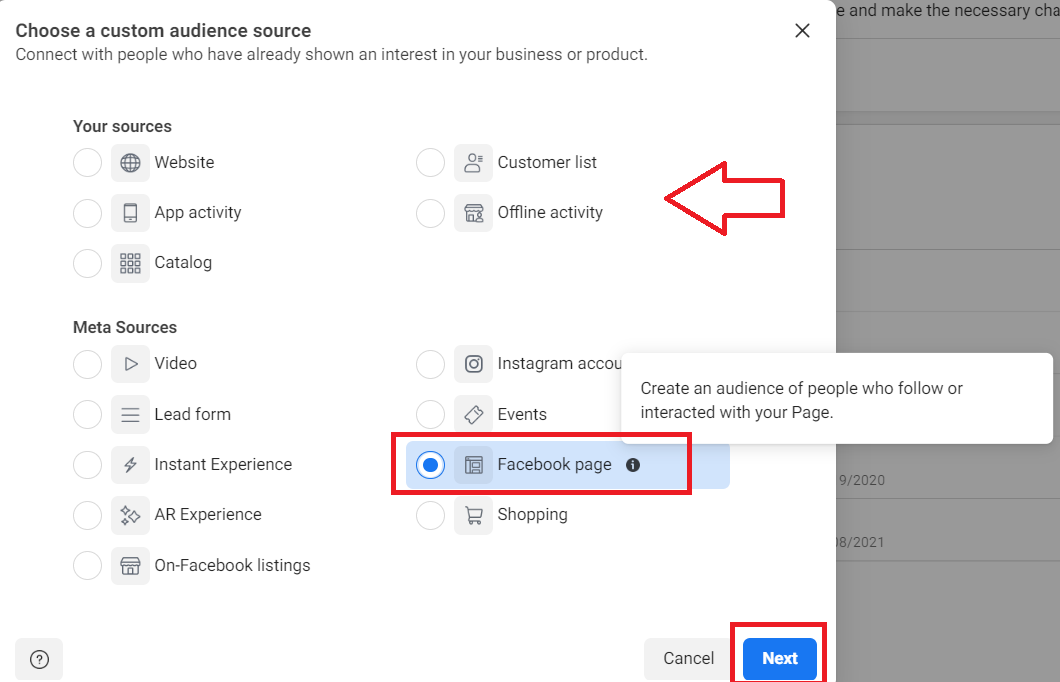The image size is (1060, 682).
Task: Click the info icon beside Facebook page
Action: tap(633, 465)
